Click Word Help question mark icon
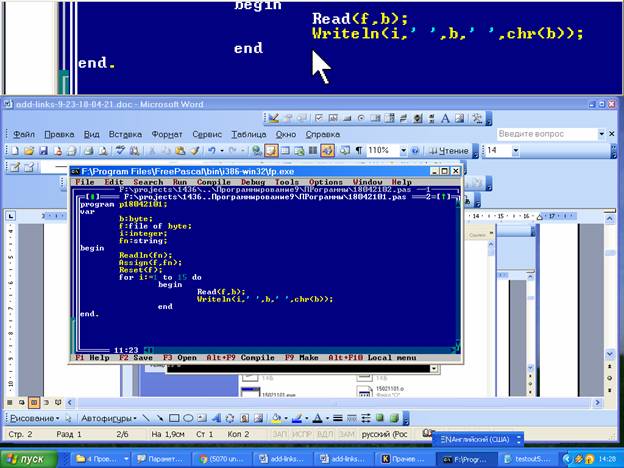 click(415, 151)
